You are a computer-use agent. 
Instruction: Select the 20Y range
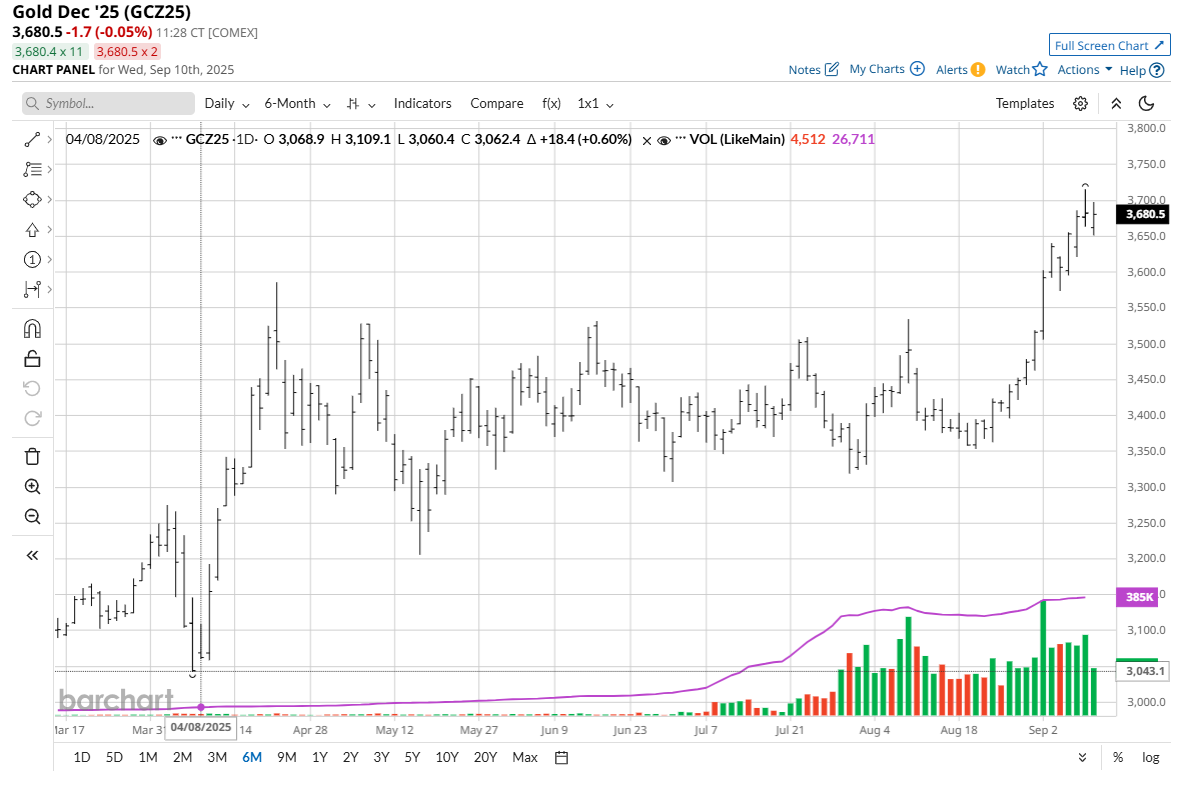pos(485,757)
